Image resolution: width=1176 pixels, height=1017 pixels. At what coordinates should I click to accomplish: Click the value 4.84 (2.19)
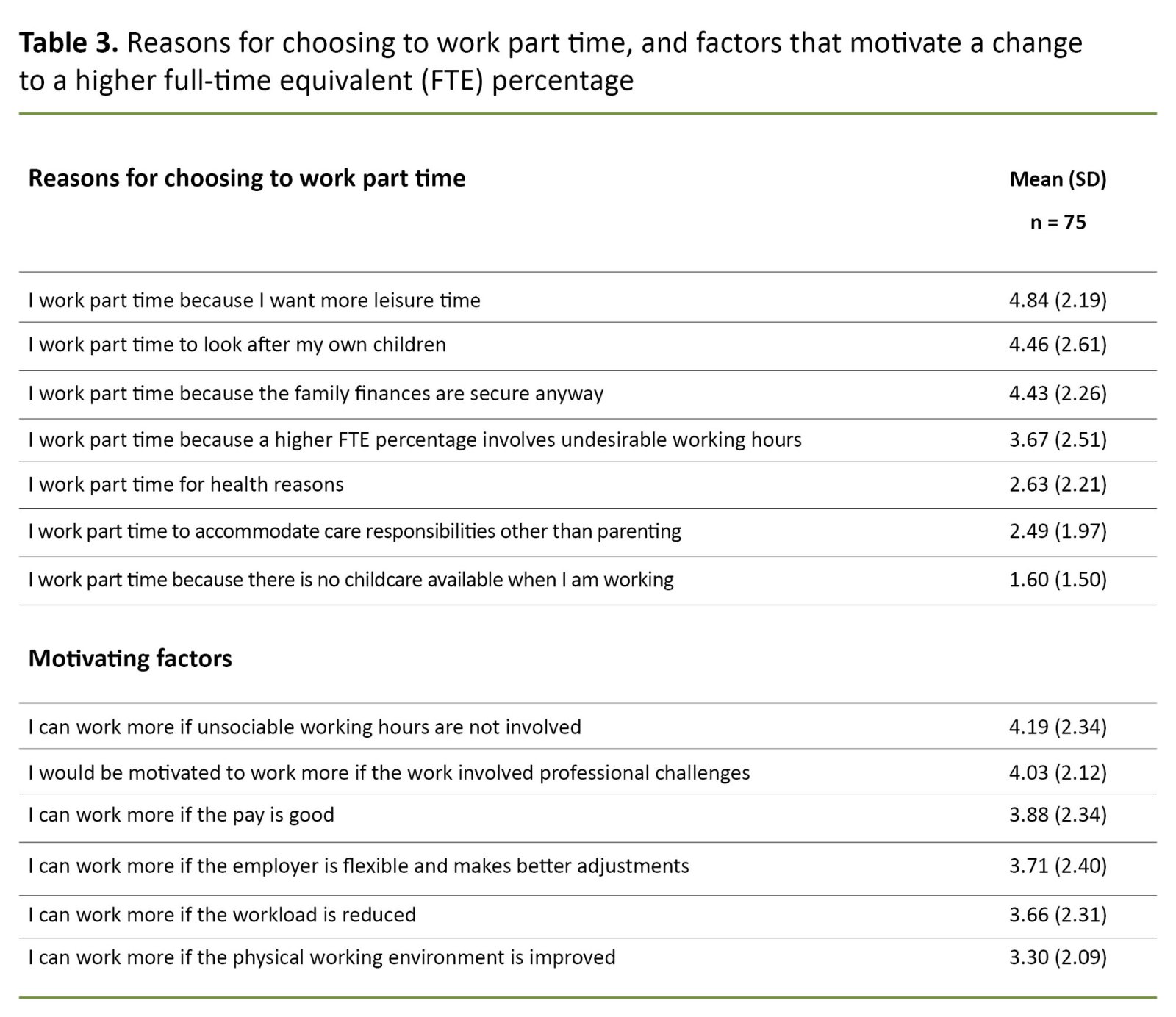click(x=1058, y=301)
